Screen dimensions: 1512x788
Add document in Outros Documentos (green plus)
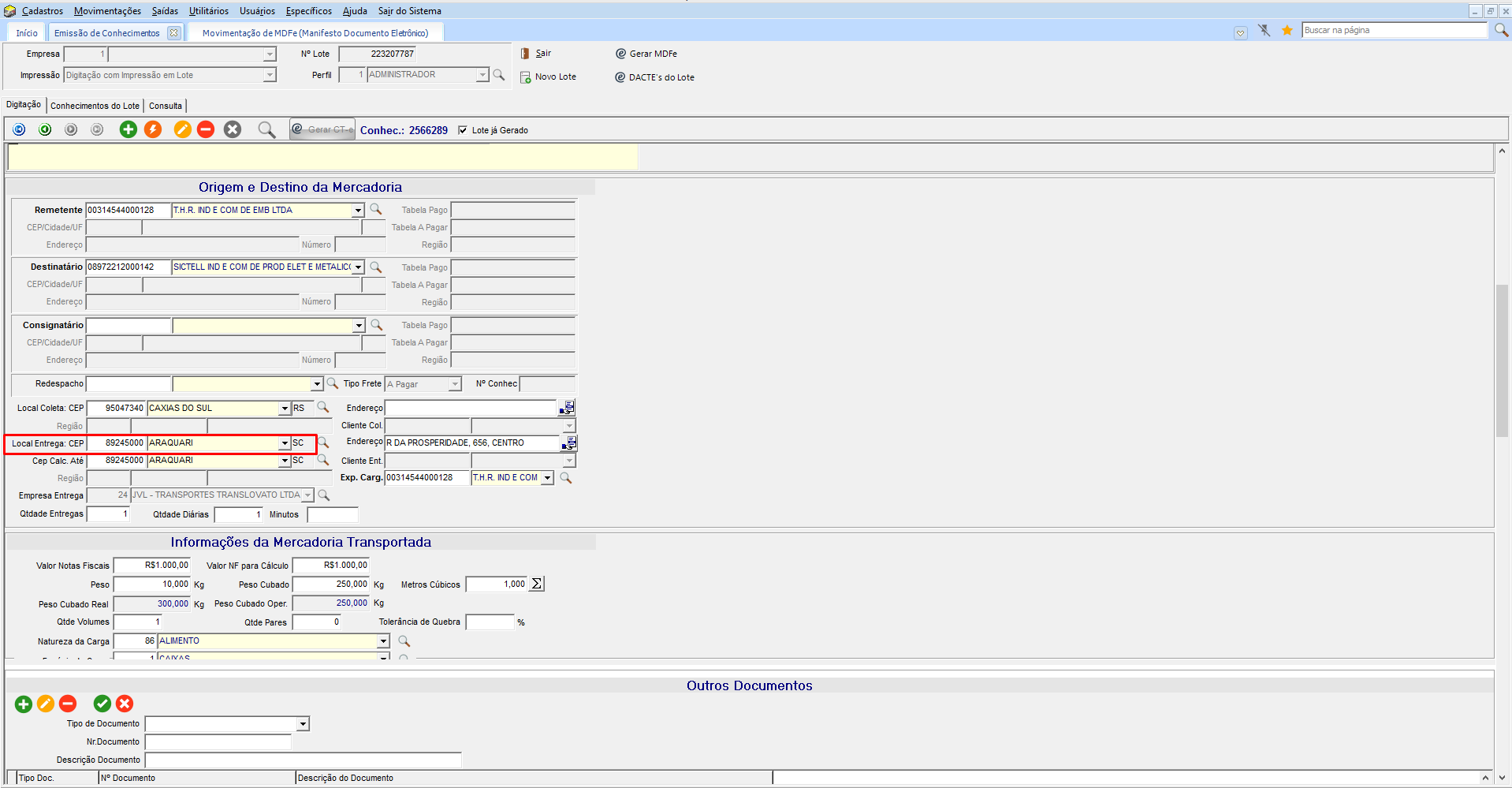pyautogui.click(x=24, y=704)
